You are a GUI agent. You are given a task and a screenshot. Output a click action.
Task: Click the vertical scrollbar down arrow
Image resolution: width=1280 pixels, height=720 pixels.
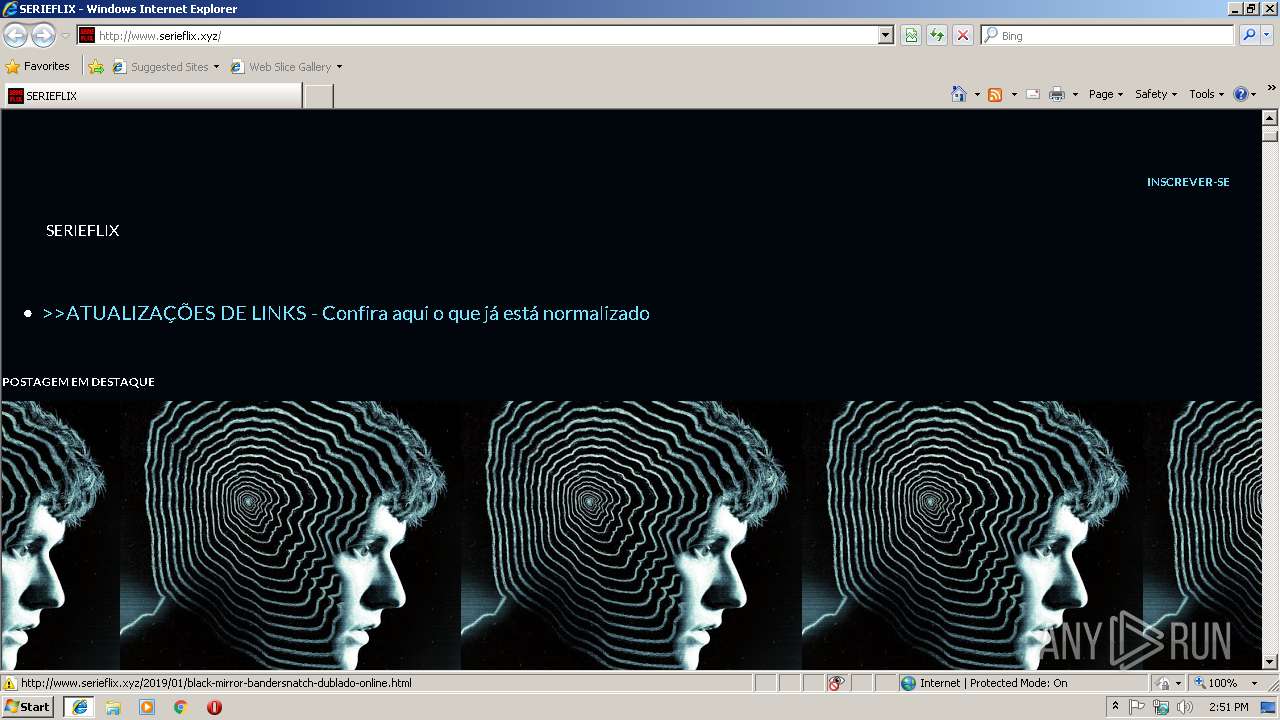click(1270, 661)
